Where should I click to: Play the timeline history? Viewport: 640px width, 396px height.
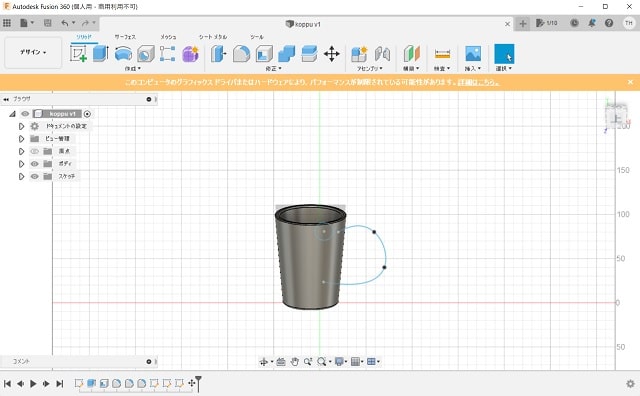point(33,383)
